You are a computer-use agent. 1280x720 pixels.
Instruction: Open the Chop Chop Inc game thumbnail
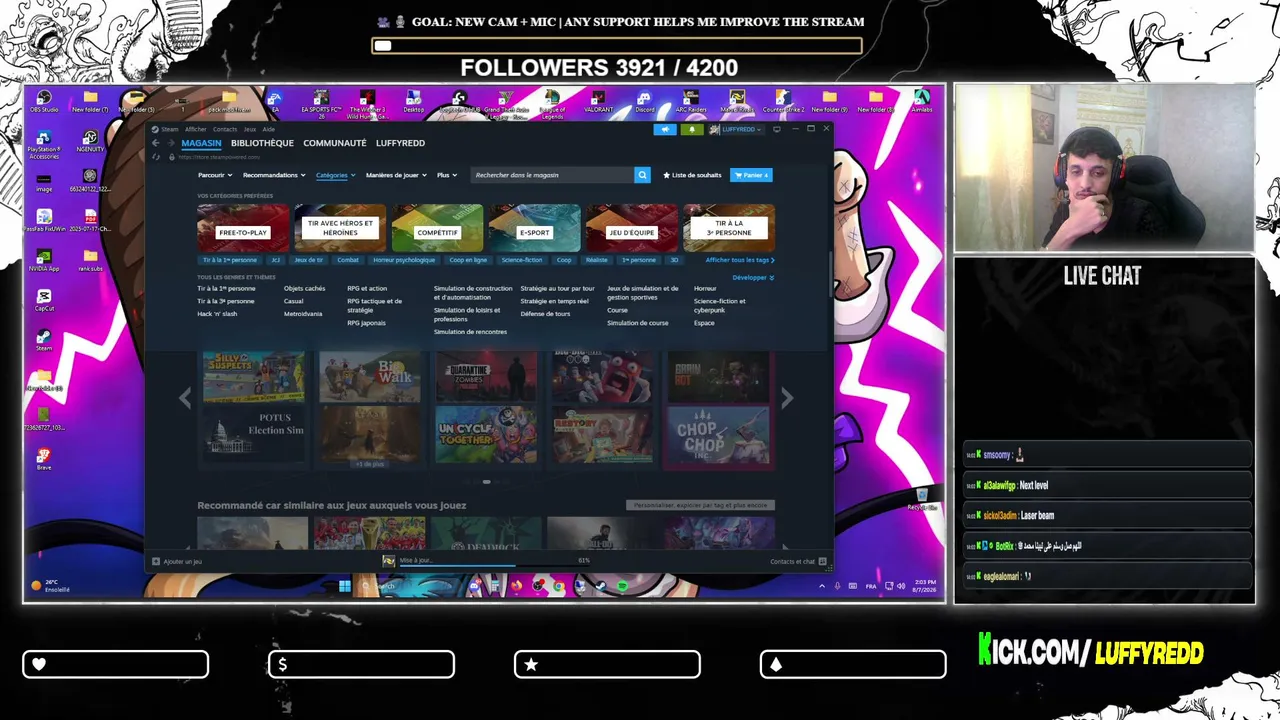pyautogui.click(x=719, y=436)
